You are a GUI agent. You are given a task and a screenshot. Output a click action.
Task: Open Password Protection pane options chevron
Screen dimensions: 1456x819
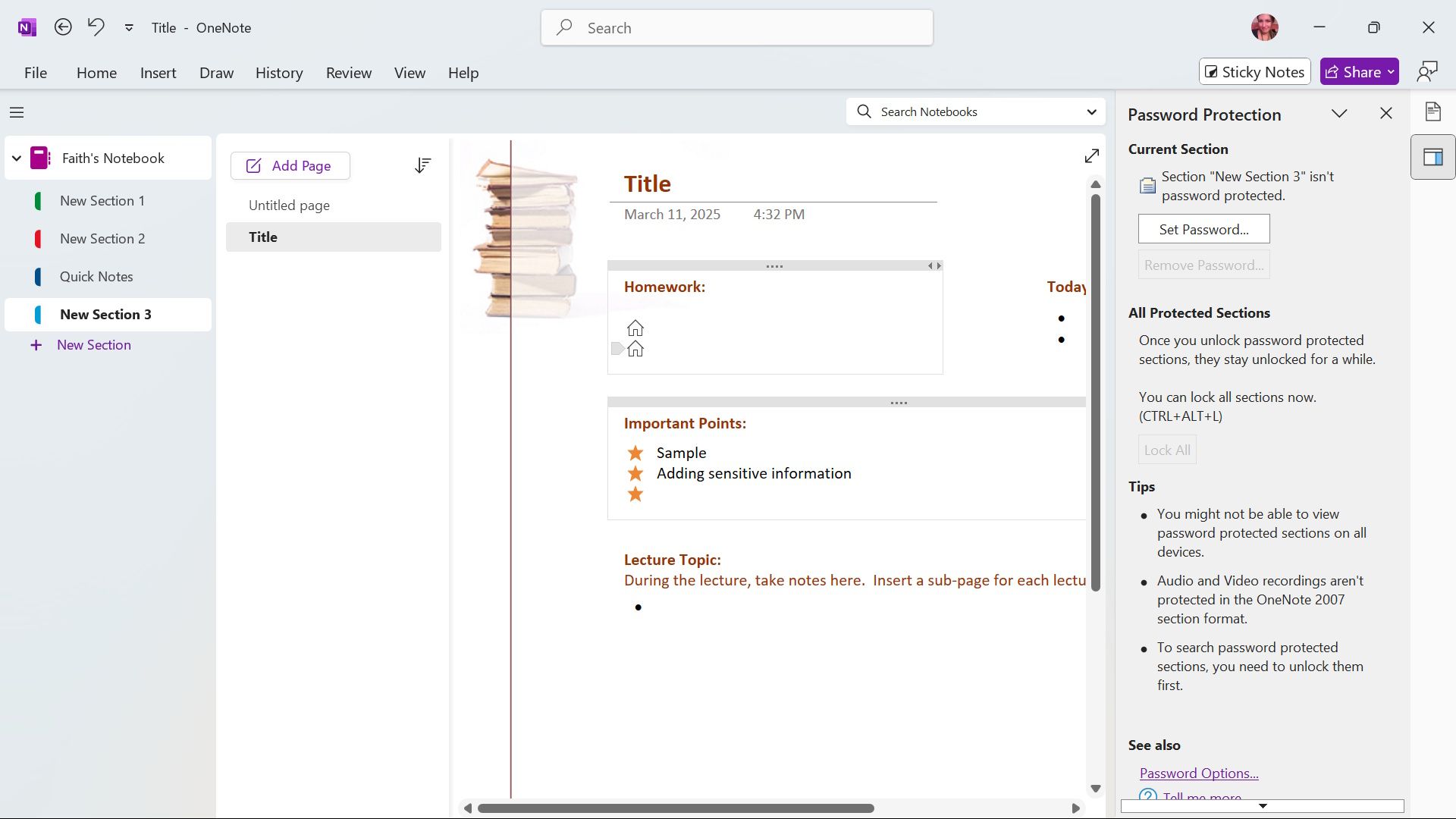click(x=1339, y=114)
